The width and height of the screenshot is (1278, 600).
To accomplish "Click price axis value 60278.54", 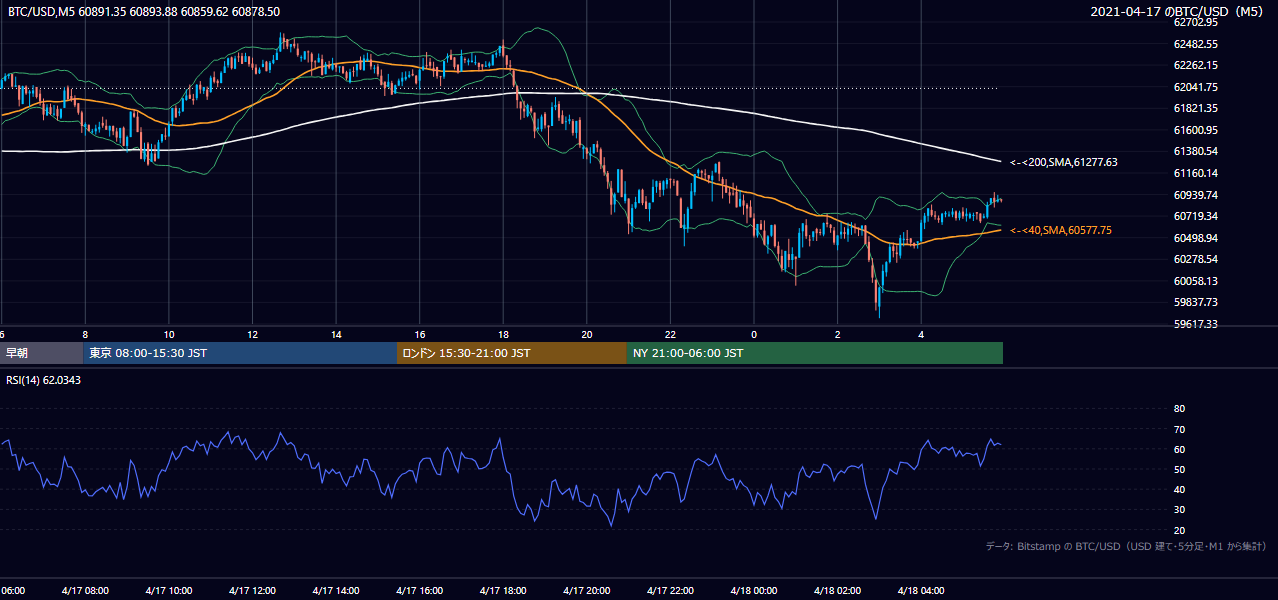I will [1195, 259].
